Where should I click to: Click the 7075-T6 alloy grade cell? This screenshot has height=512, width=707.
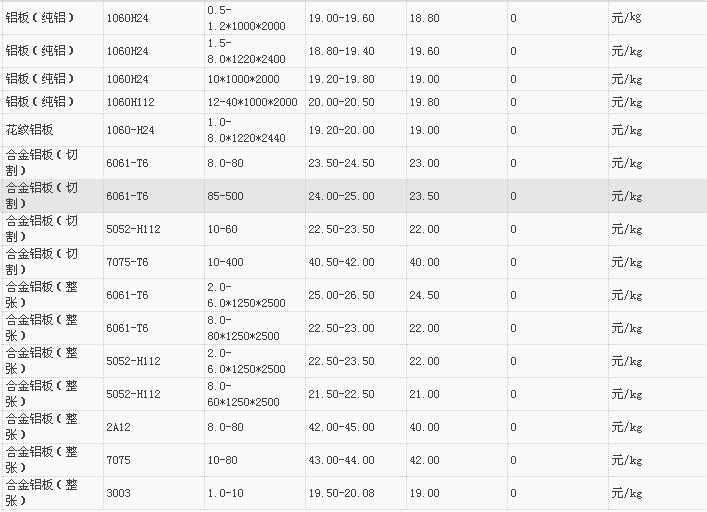pyautogui.click(x=127, y=262)
